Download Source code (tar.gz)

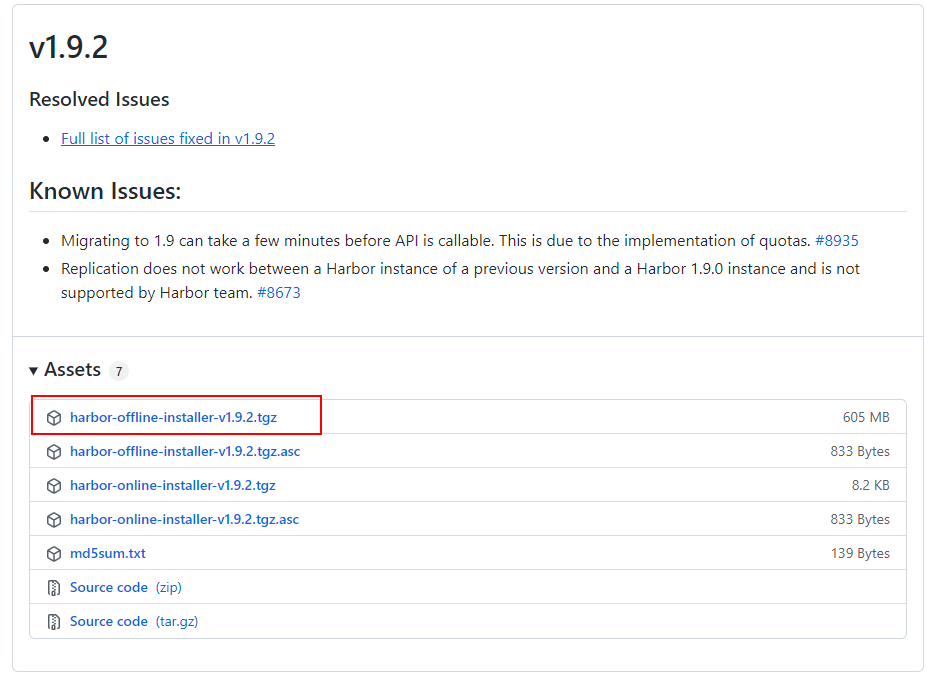tap(134, 621)
